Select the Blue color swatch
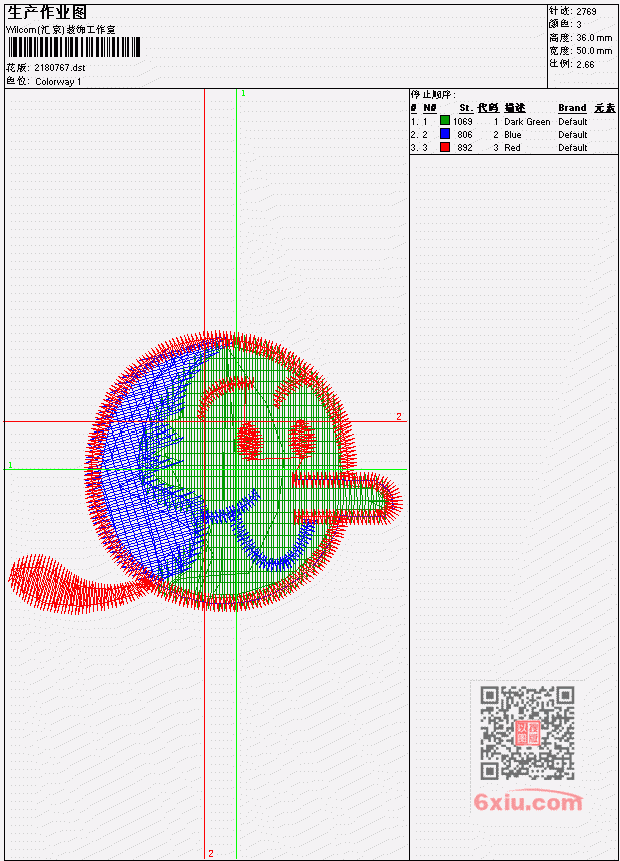 445,133
